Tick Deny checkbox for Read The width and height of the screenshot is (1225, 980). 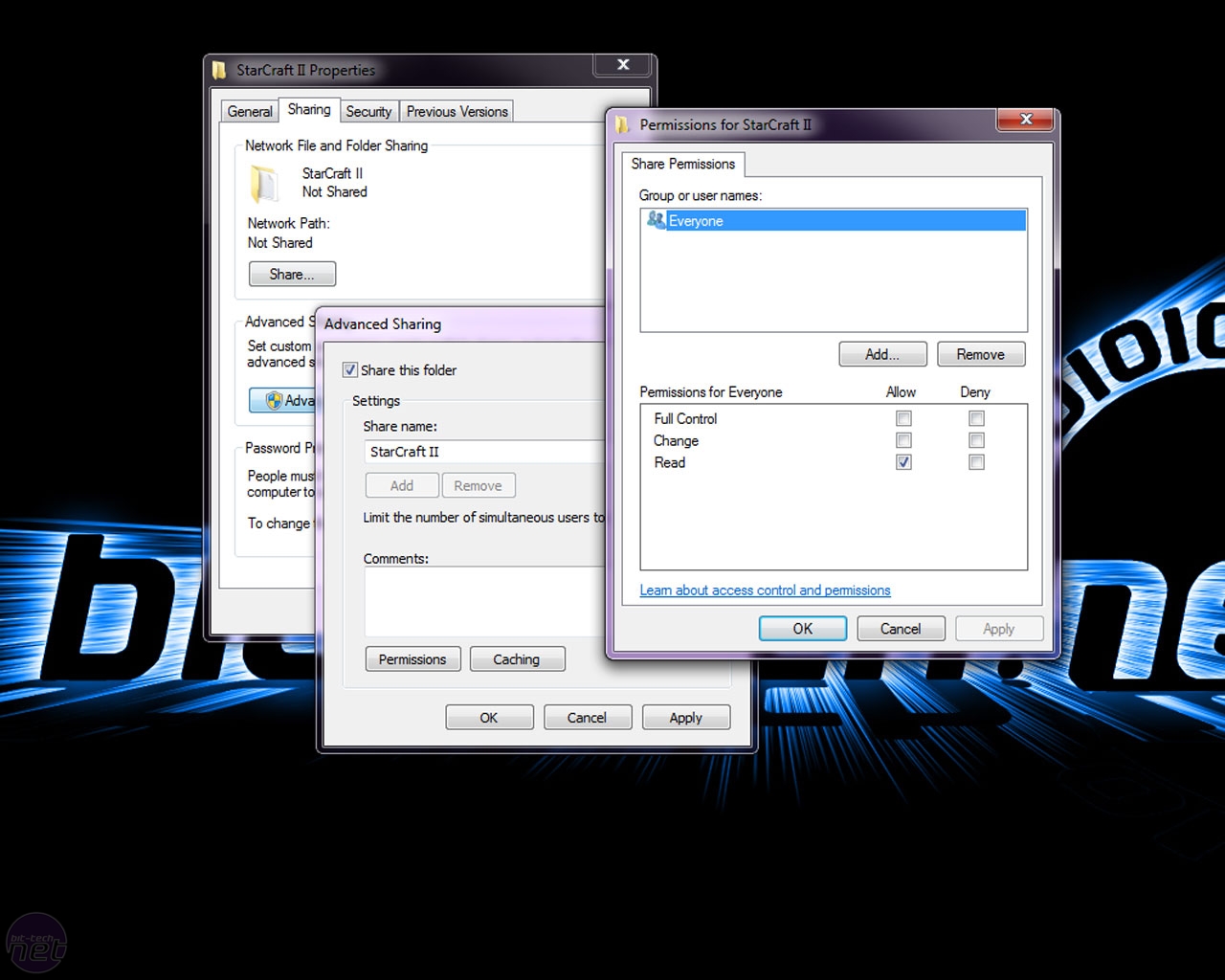(x=976, y=462)
